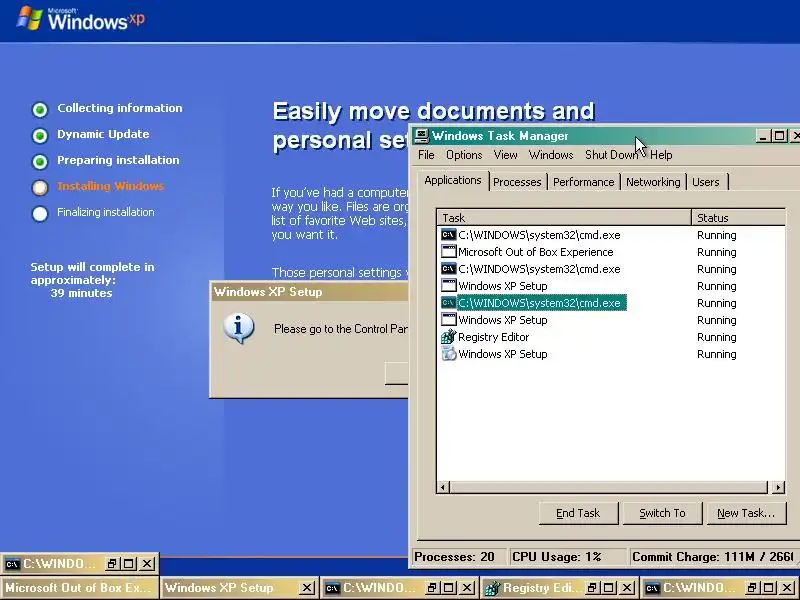This screenshot has height=600, width=800.
Task: Click the New Task... button
Action: 745,513
